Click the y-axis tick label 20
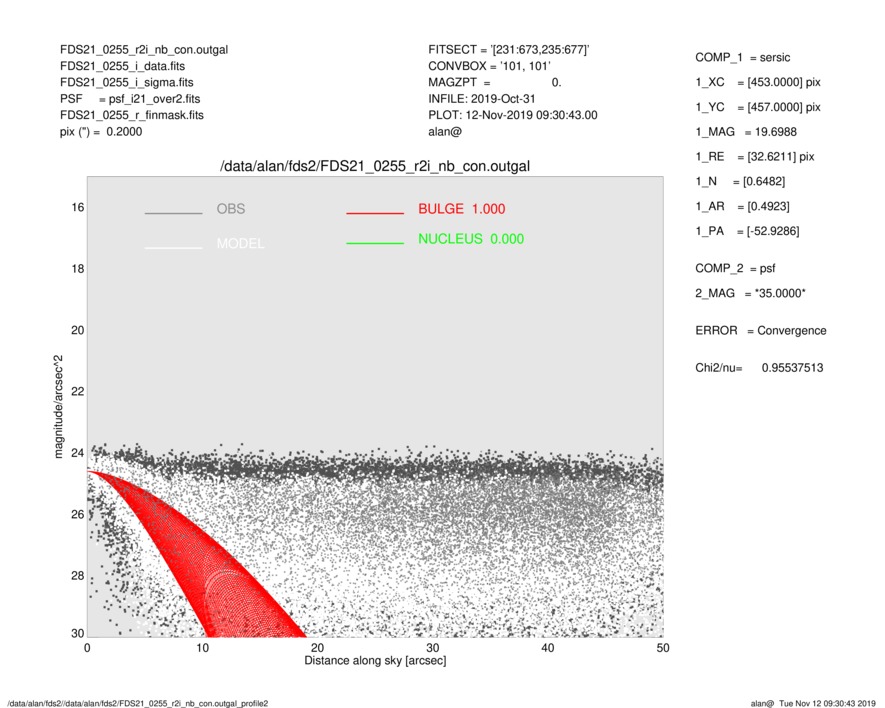Viewport: 885px width, 708px height. click(x=77, y=330)
